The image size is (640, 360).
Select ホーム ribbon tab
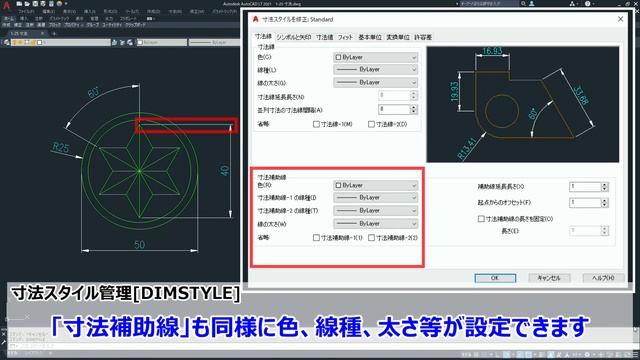coord(8,19)
